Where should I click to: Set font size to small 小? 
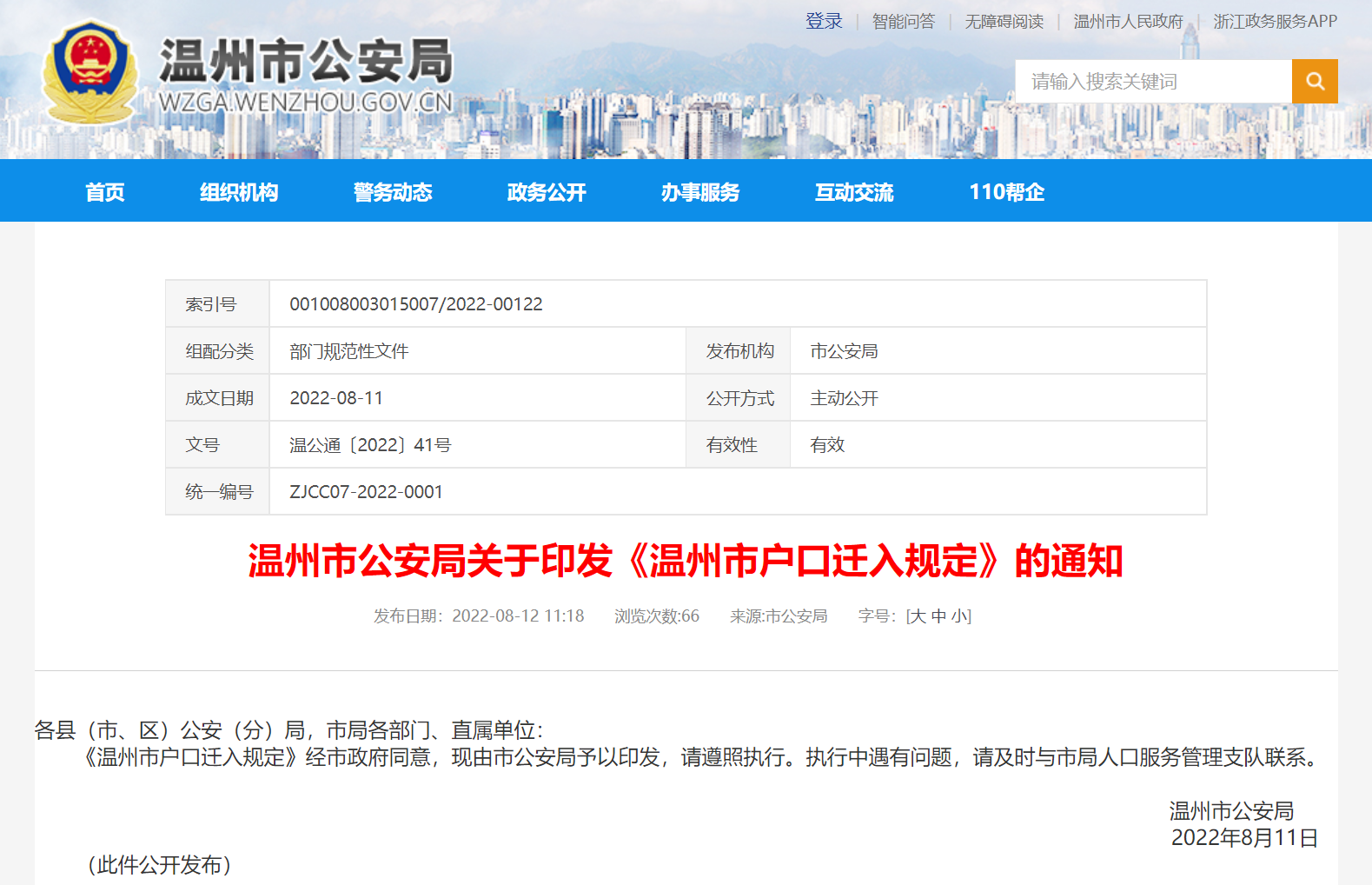click(x=958, y=616)
